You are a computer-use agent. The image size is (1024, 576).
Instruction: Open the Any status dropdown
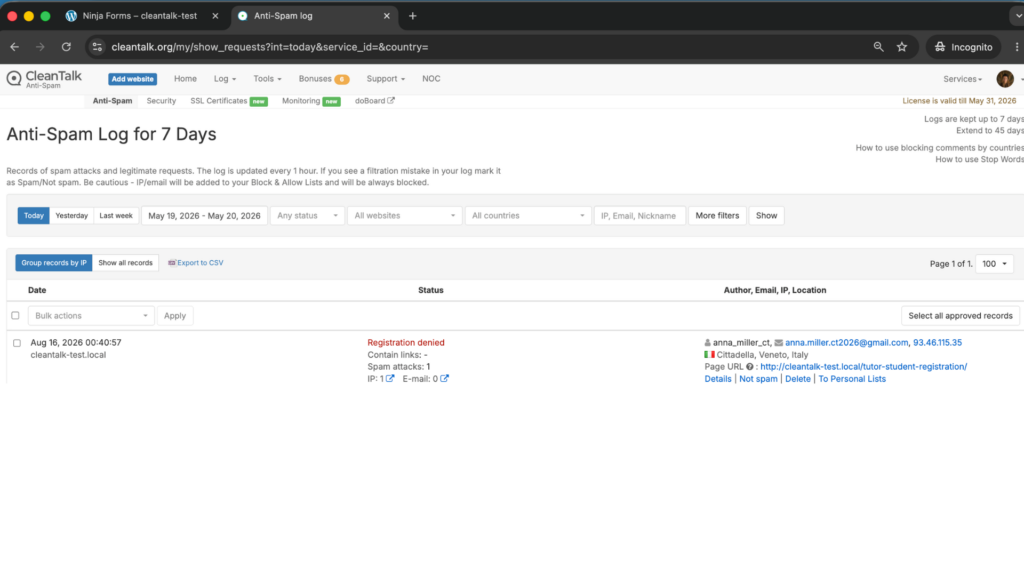pos(307,216)
